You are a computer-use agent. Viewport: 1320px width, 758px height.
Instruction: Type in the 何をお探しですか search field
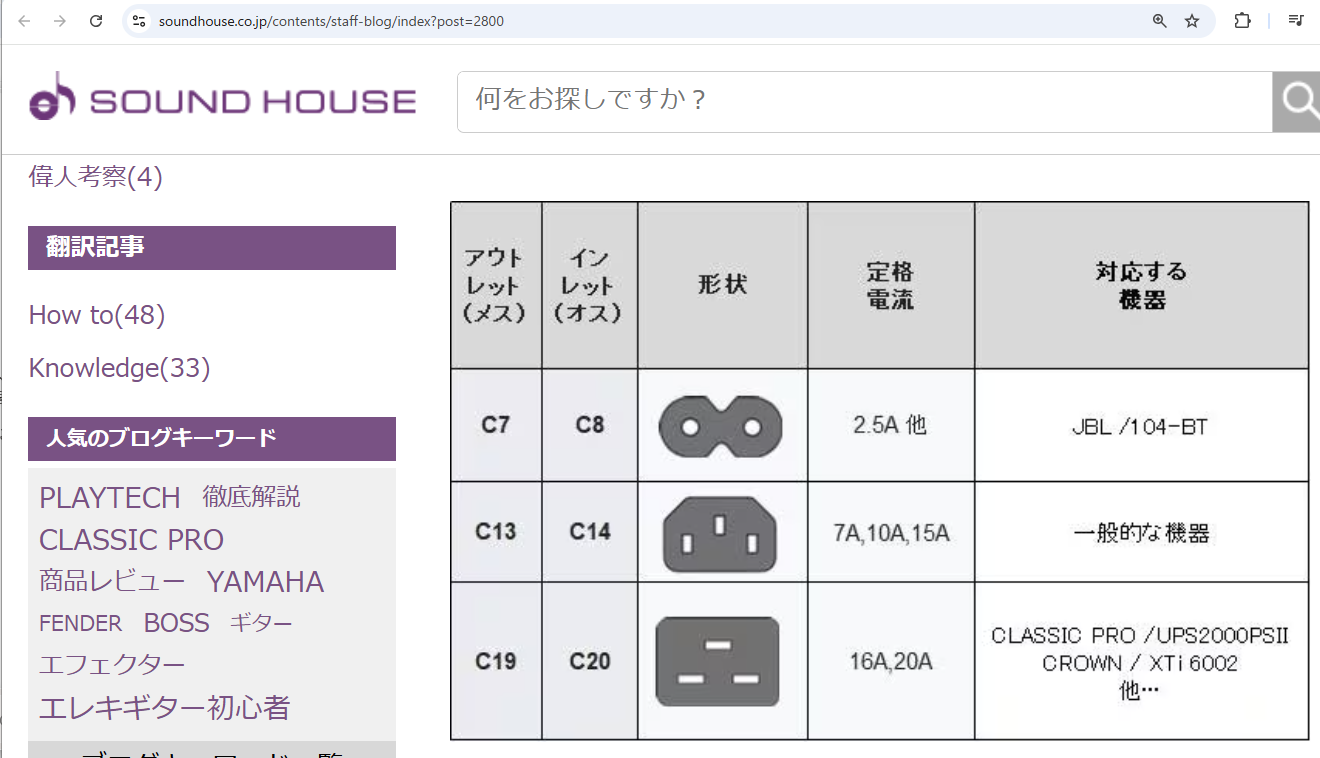tap(860, 99)
